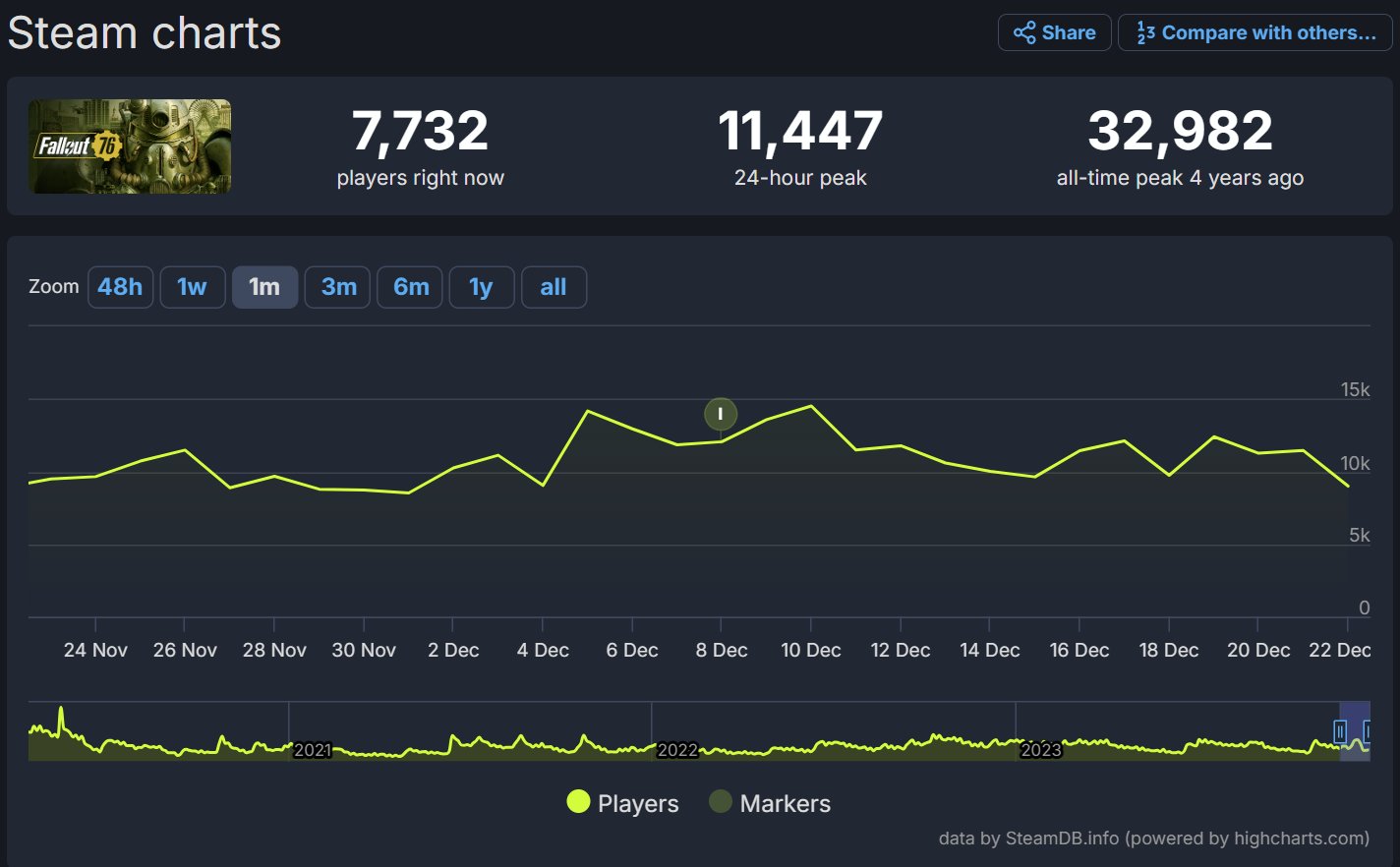Open the Fallout 76 game thumbnail

pyautogui.click(x=130, y=146)
